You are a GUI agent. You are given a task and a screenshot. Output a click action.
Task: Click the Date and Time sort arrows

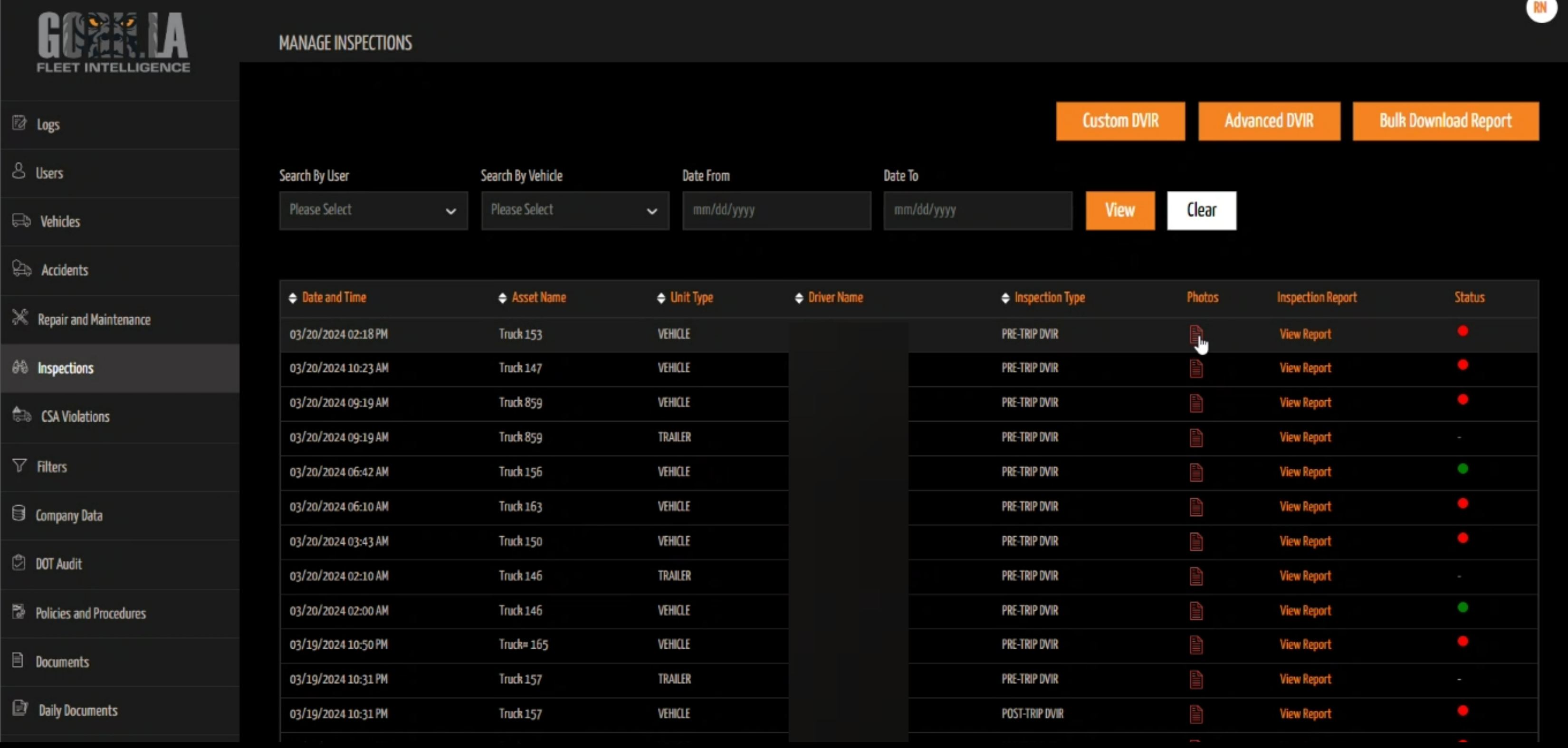pos(293,298)
